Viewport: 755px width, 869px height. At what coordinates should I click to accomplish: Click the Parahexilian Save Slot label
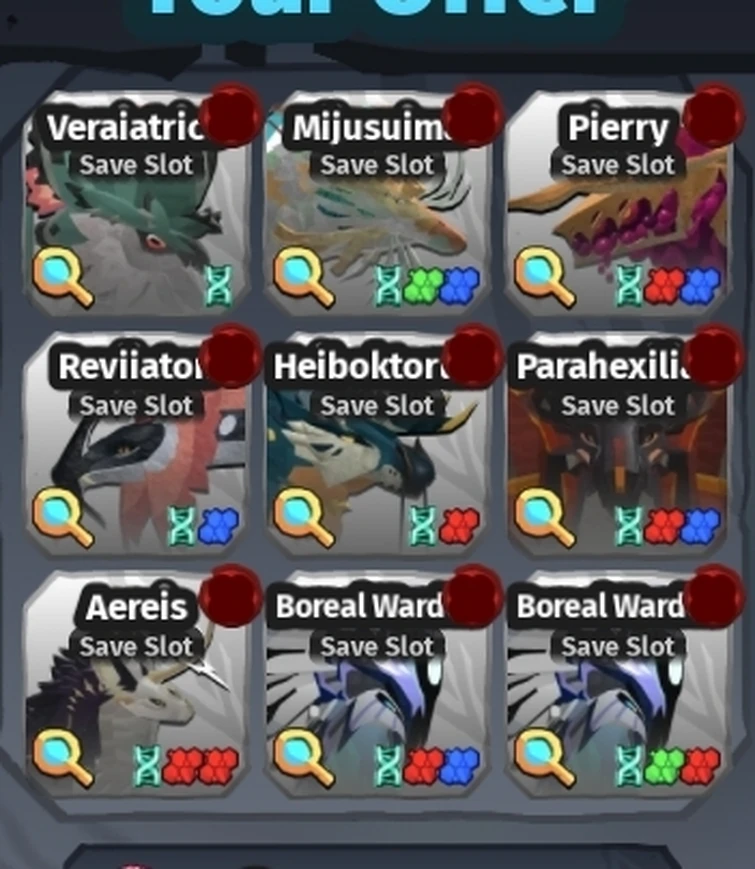pos(618,406)
